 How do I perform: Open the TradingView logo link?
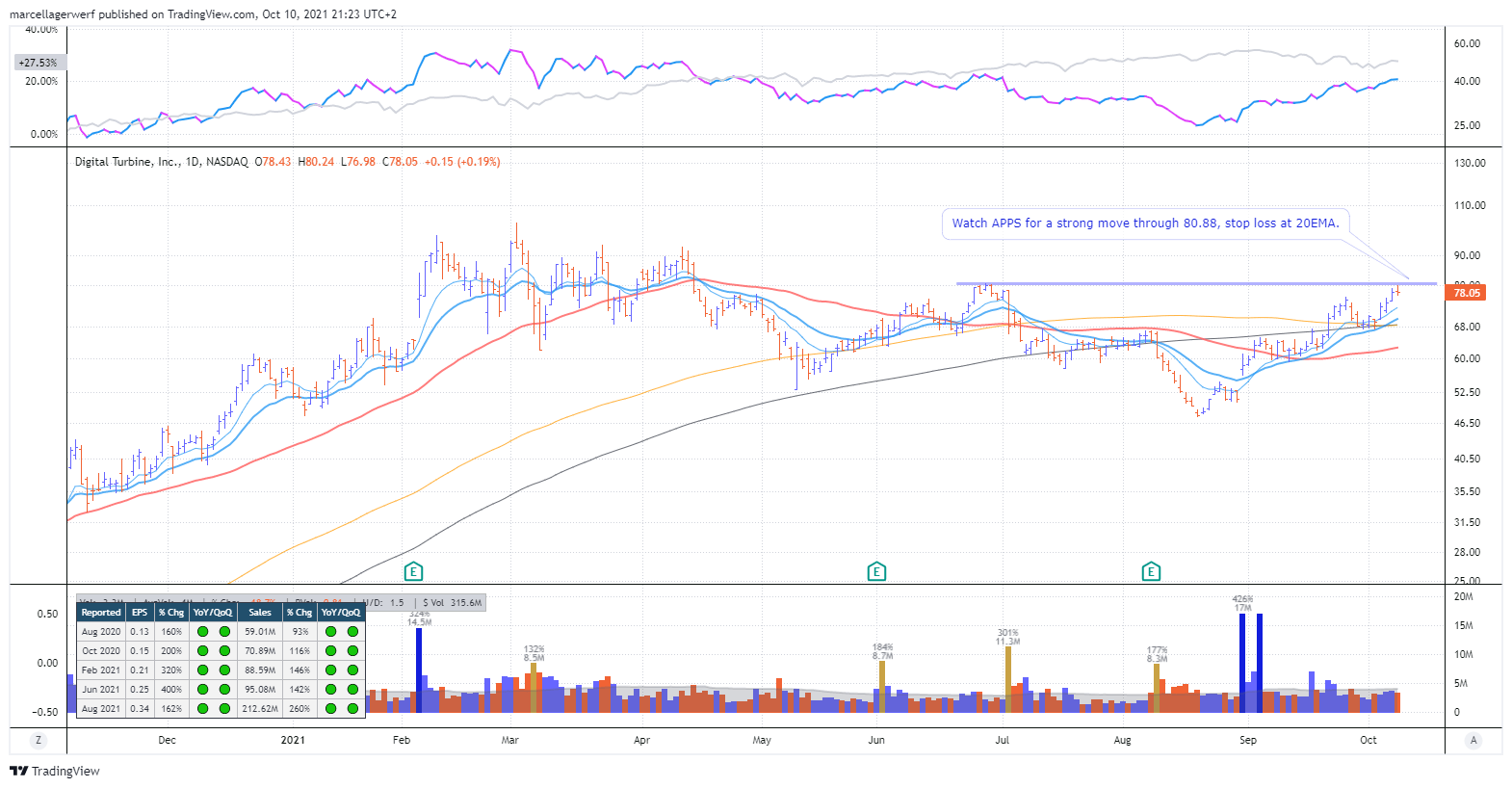[x=55, y=771]
